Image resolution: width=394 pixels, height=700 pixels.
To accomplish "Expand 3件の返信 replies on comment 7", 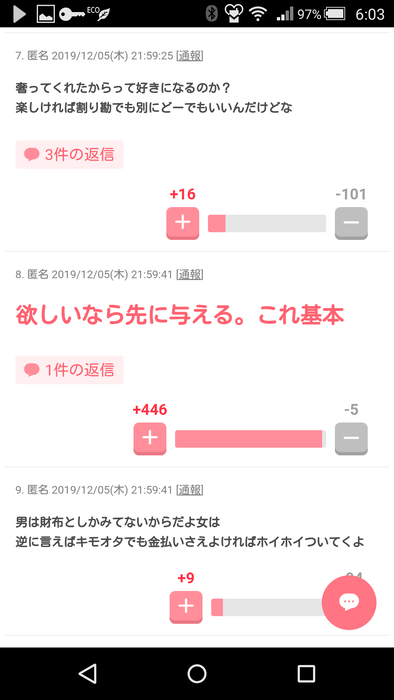I will coord(69,154).
